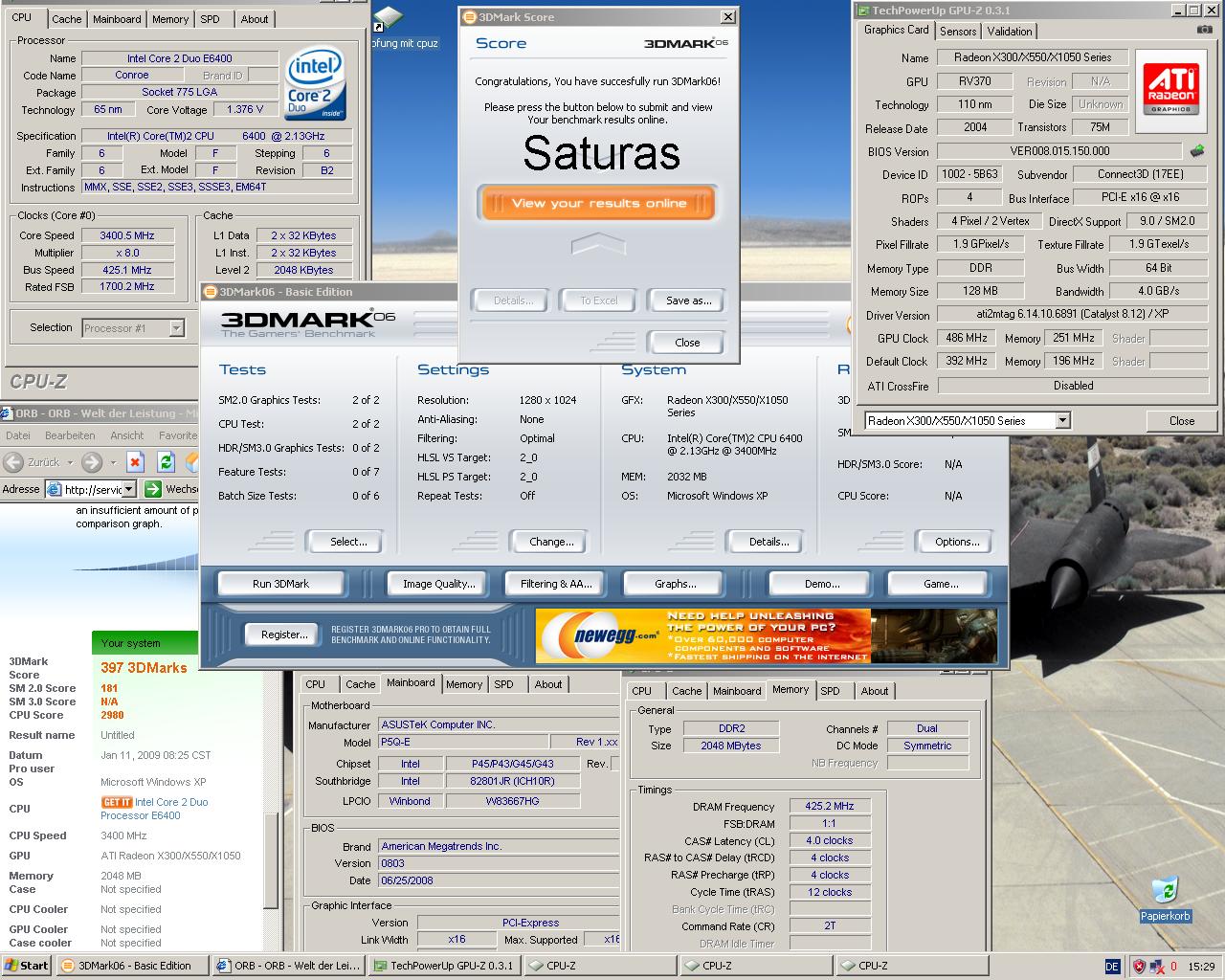
Task: Select the SPD tab in the Memory CPU-Z window
Action: 830,691
